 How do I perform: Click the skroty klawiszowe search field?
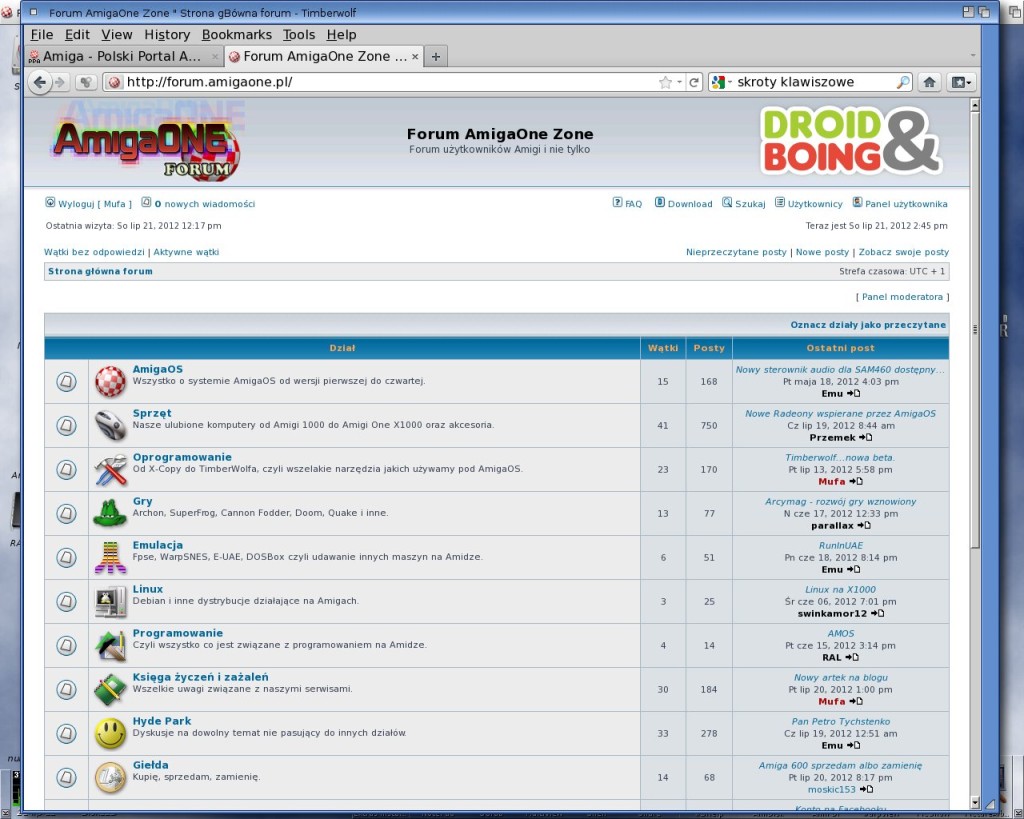[x=813, y=82]
